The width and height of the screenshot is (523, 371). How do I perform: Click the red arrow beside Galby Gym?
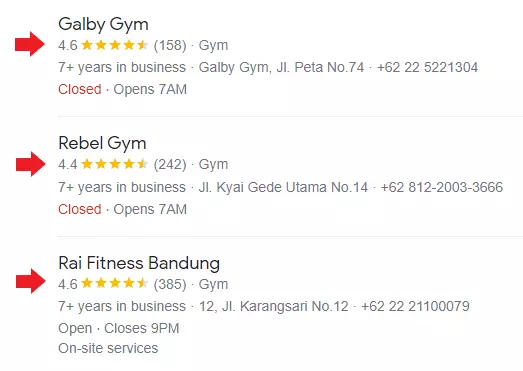pos(30,44)
